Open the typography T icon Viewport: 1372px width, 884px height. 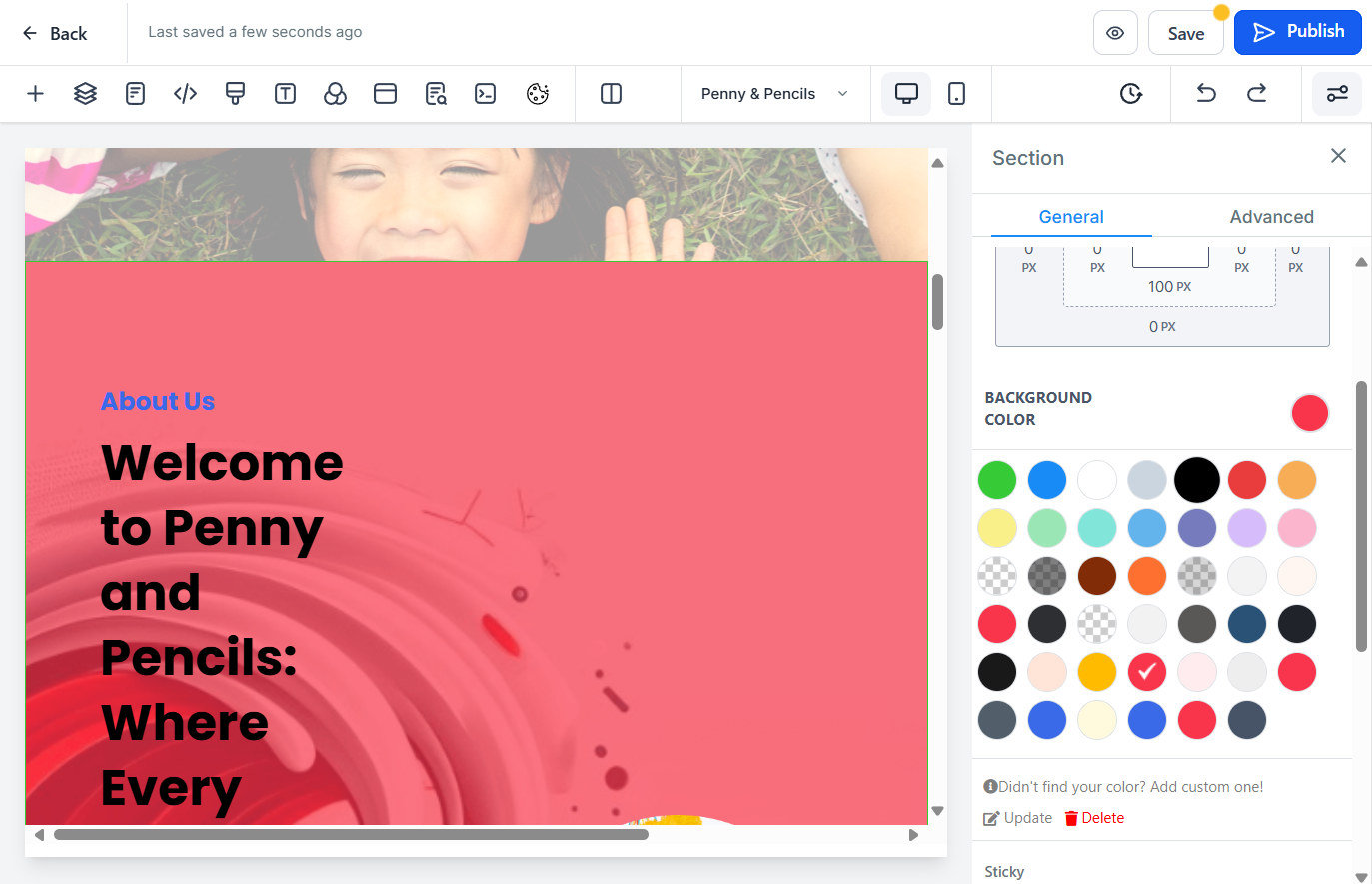pos(285,94)
